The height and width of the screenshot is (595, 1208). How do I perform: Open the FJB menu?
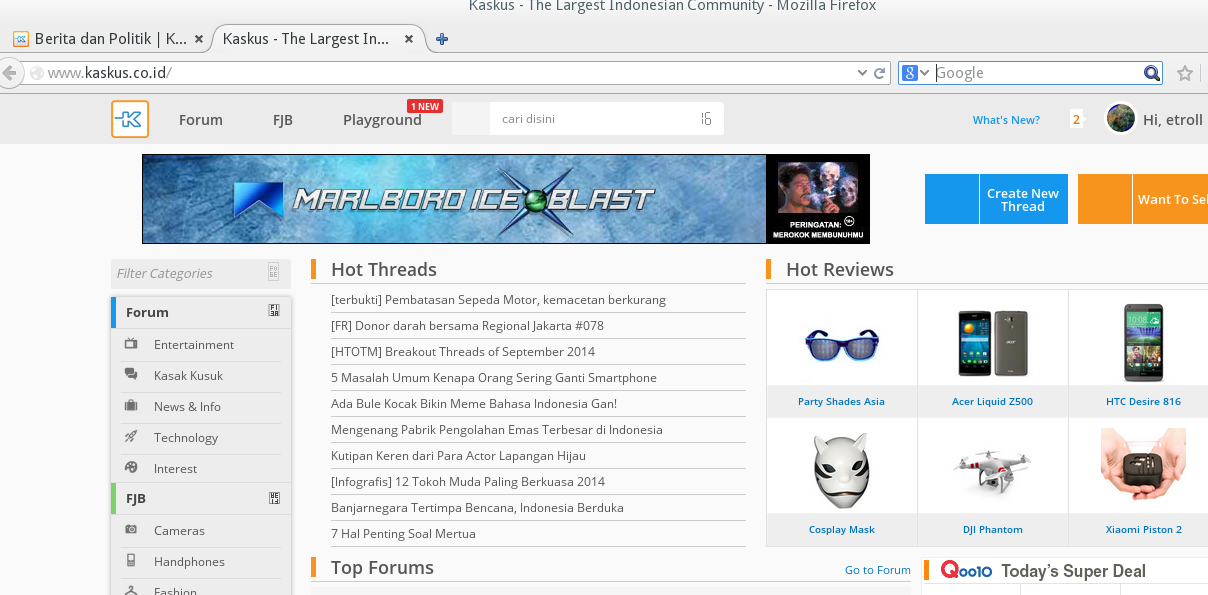click(283, 120)
